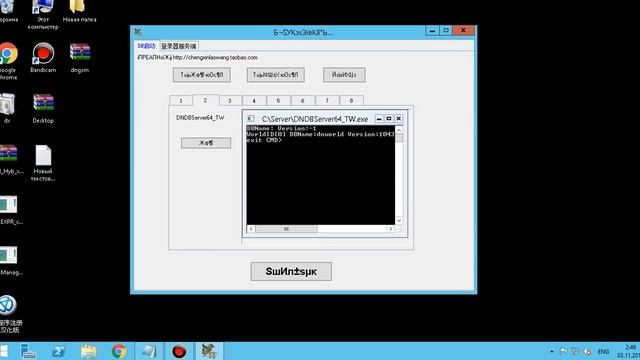Viewport: 640px width, 360px height.
Task: Open Action Center flag tray icon
Action: pyautogui.click(x=564, y=351)
